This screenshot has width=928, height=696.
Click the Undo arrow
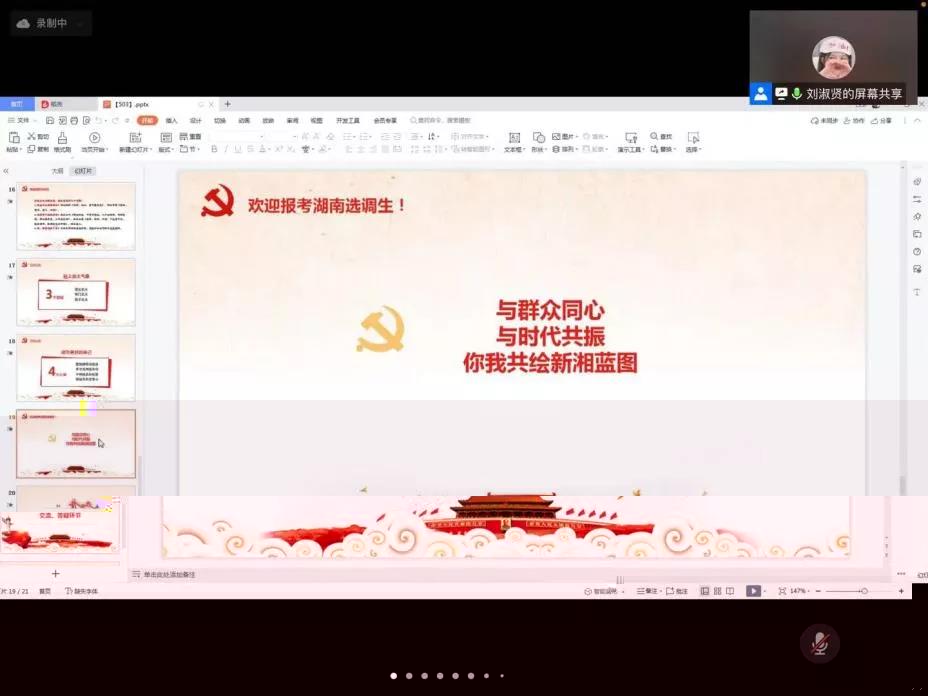(99, 121)
